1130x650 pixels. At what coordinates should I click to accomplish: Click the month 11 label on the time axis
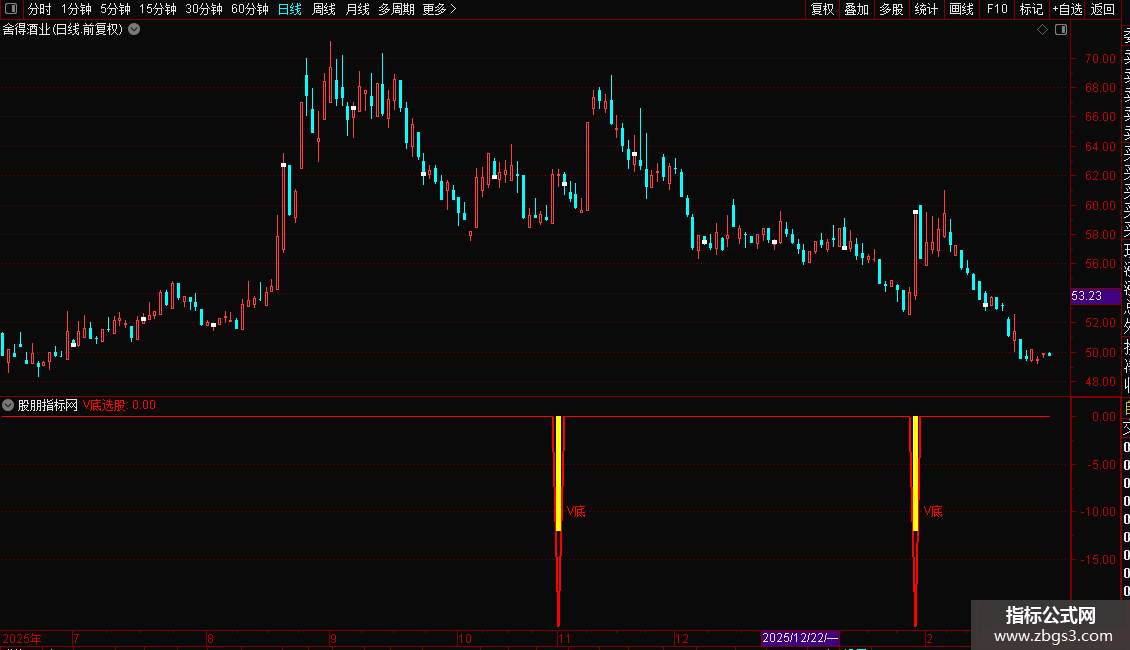(x=564, y=638)
